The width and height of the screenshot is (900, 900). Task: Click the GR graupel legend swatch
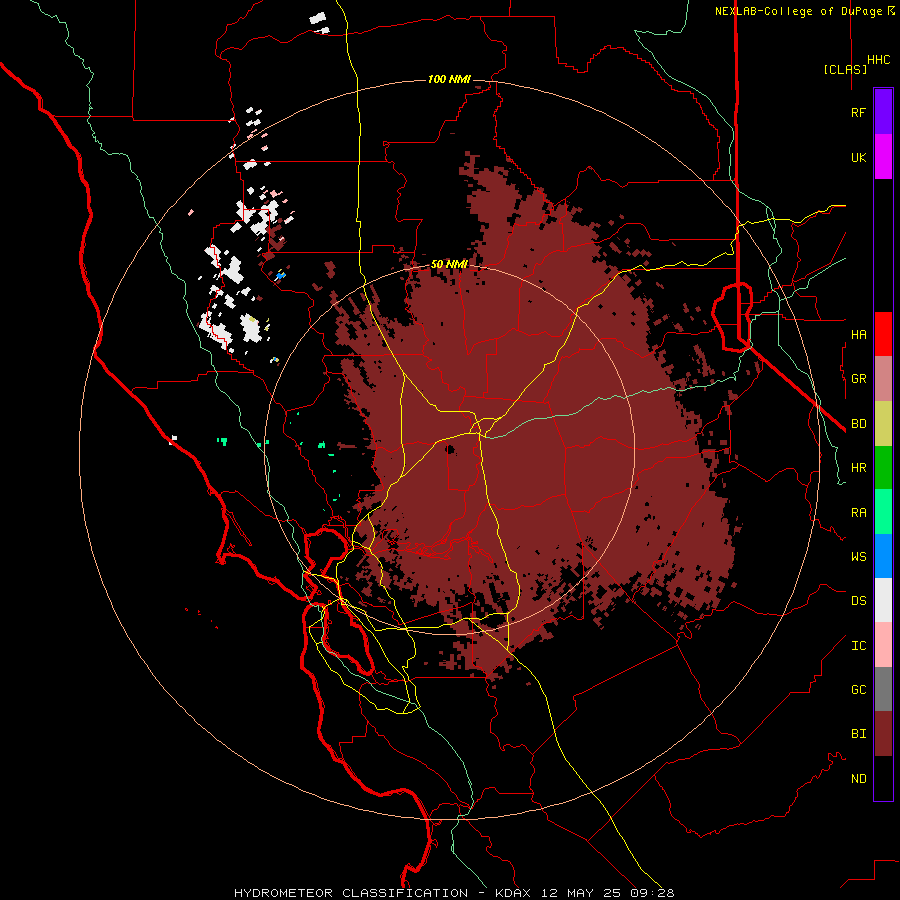click(x=883, y=379)
